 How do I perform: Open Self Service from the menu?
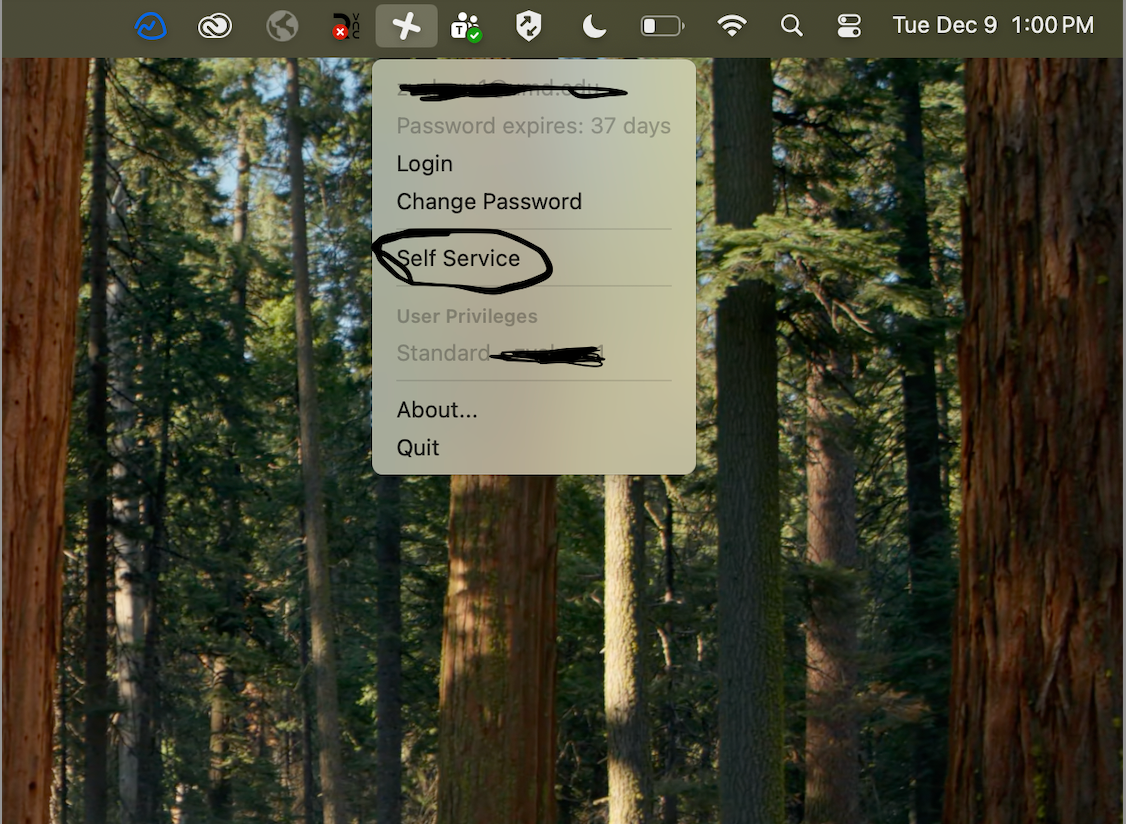[459, 258]
